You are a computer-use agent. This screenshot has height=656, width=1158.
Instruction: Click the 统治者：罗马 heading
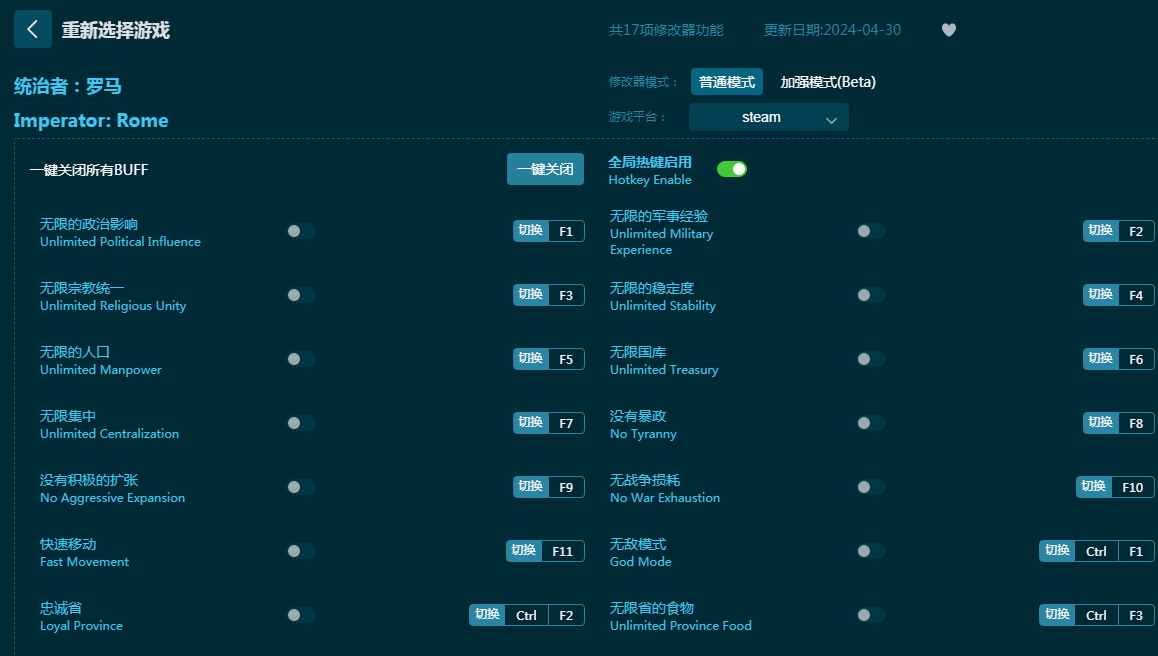pos(68,86)
